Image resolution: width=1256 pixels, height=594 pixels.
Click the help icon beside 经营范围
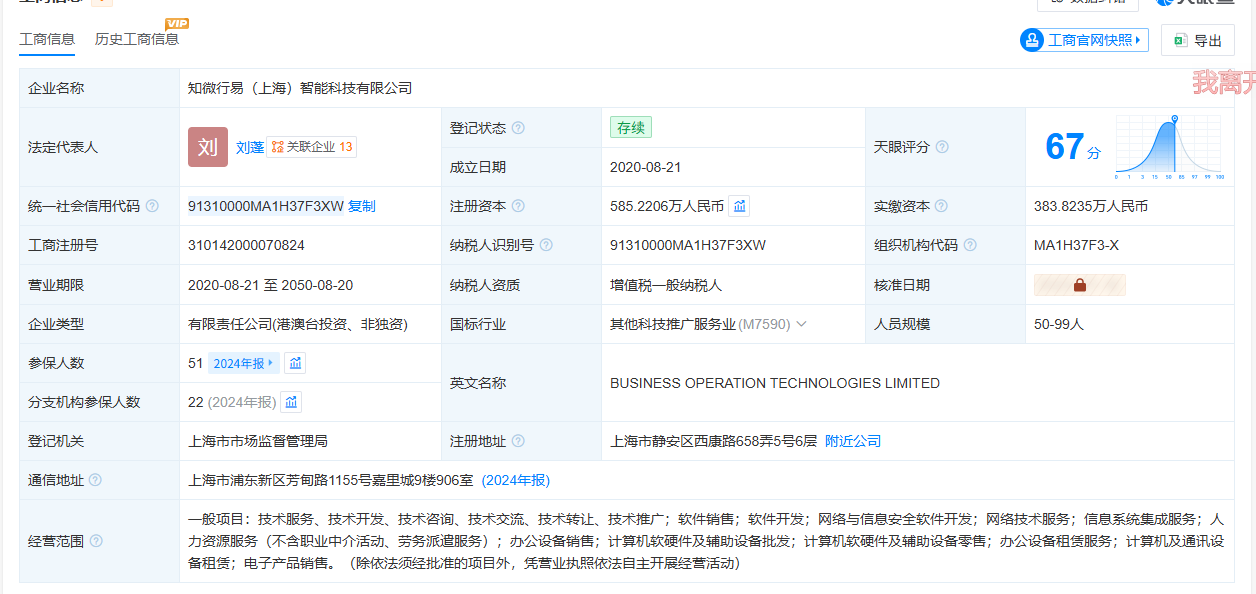coord(96,541)
